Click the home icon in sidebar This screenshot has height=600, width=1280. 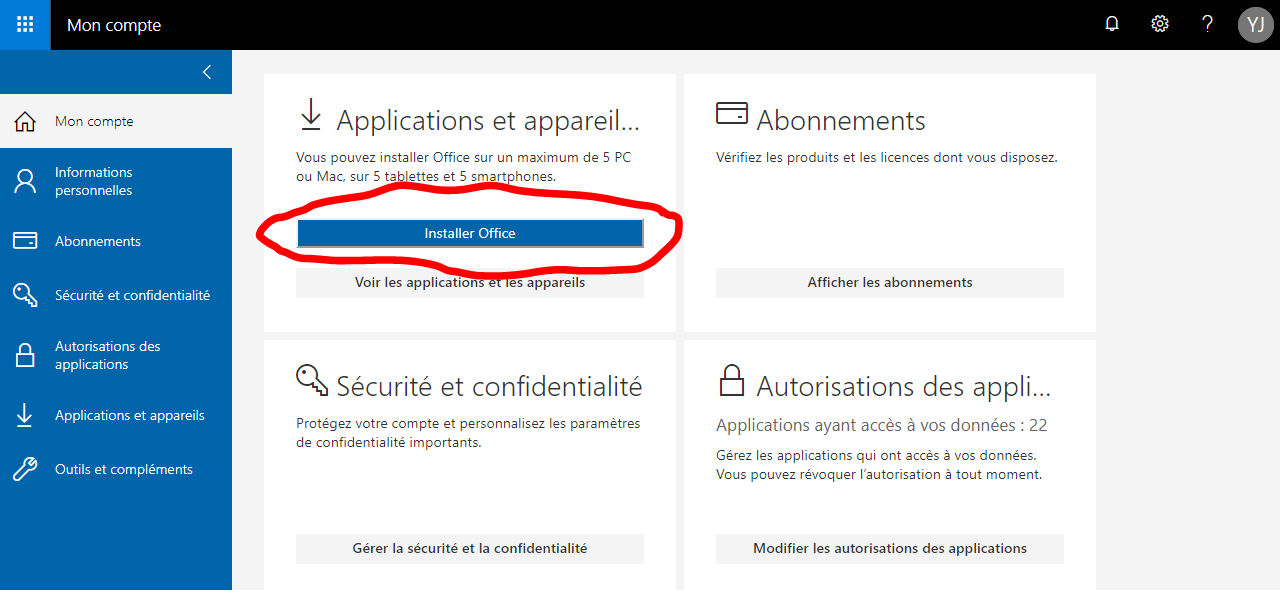tap(25, 122)
